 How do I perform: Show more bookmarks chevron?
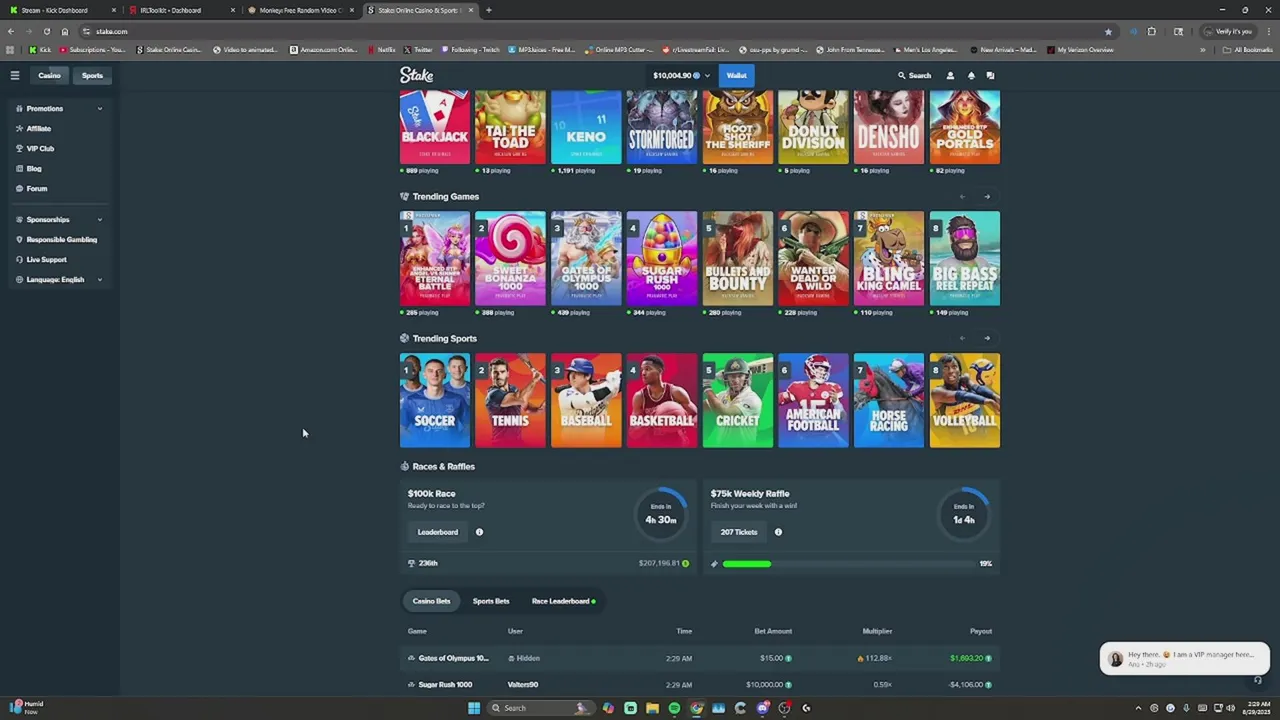point(1203,49)
